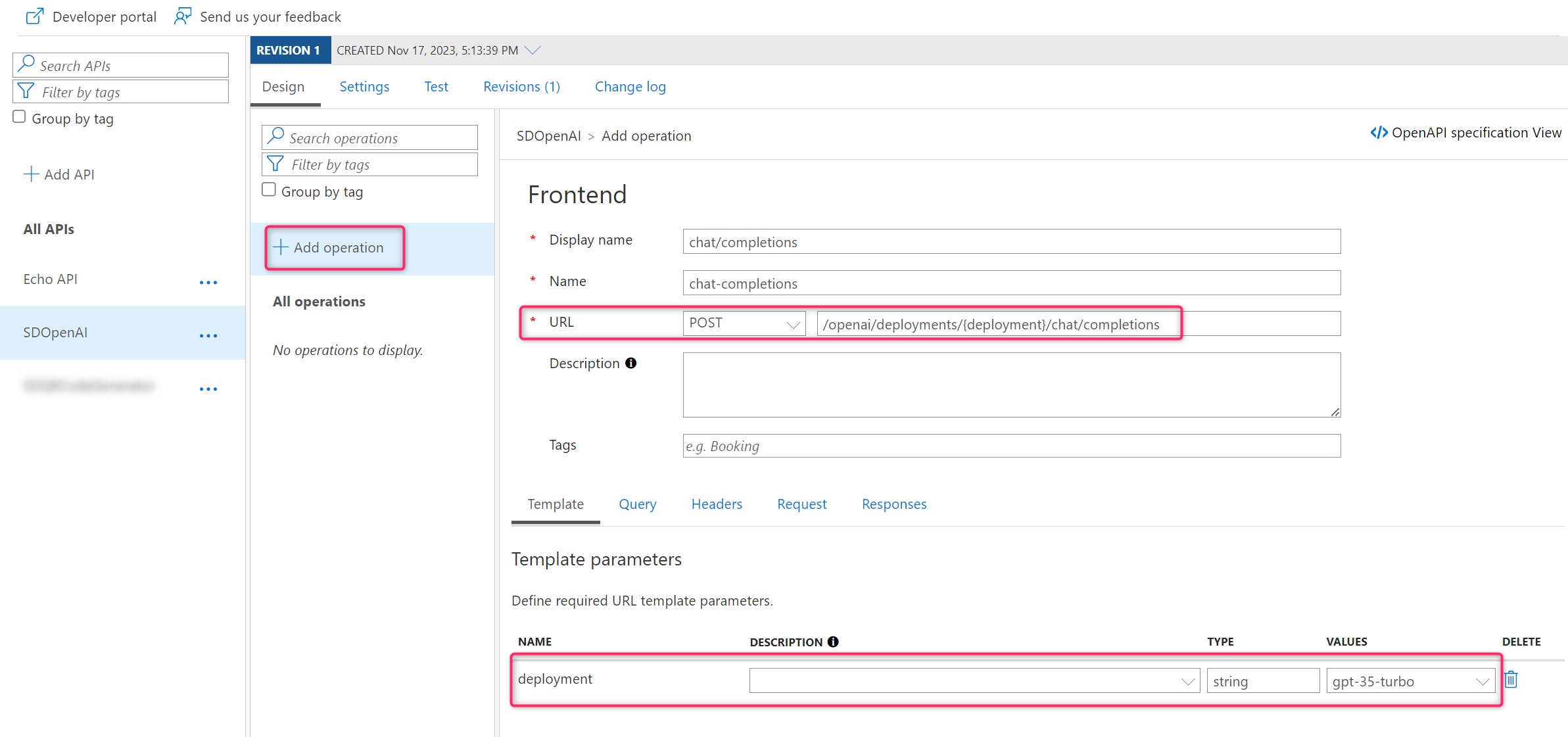Select the Echo API from the list
This screenshot has height=737, width=1568.
pos(51,279)
